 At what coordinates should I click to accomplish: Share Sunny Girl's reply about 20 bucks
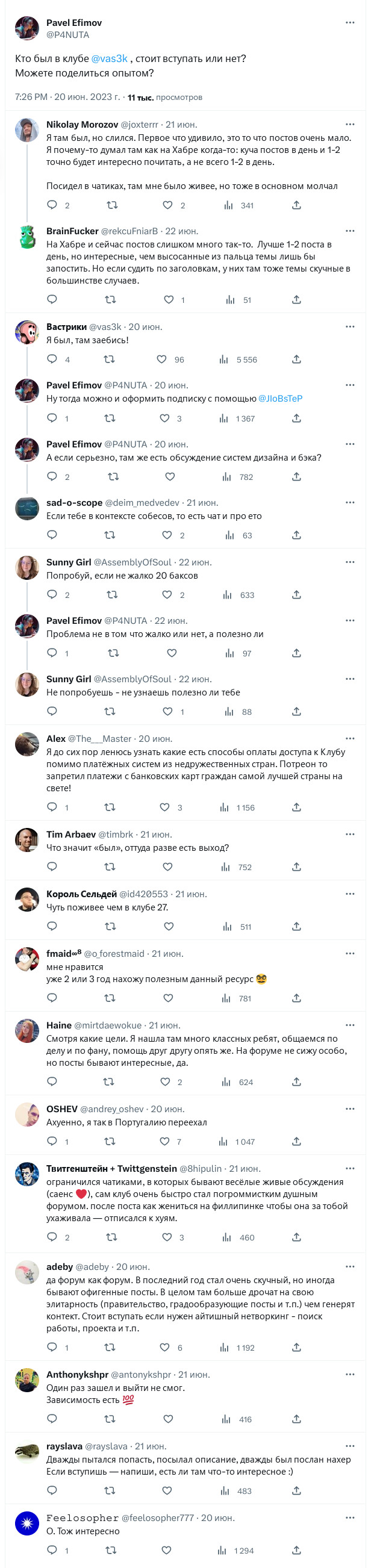(296, 595)
